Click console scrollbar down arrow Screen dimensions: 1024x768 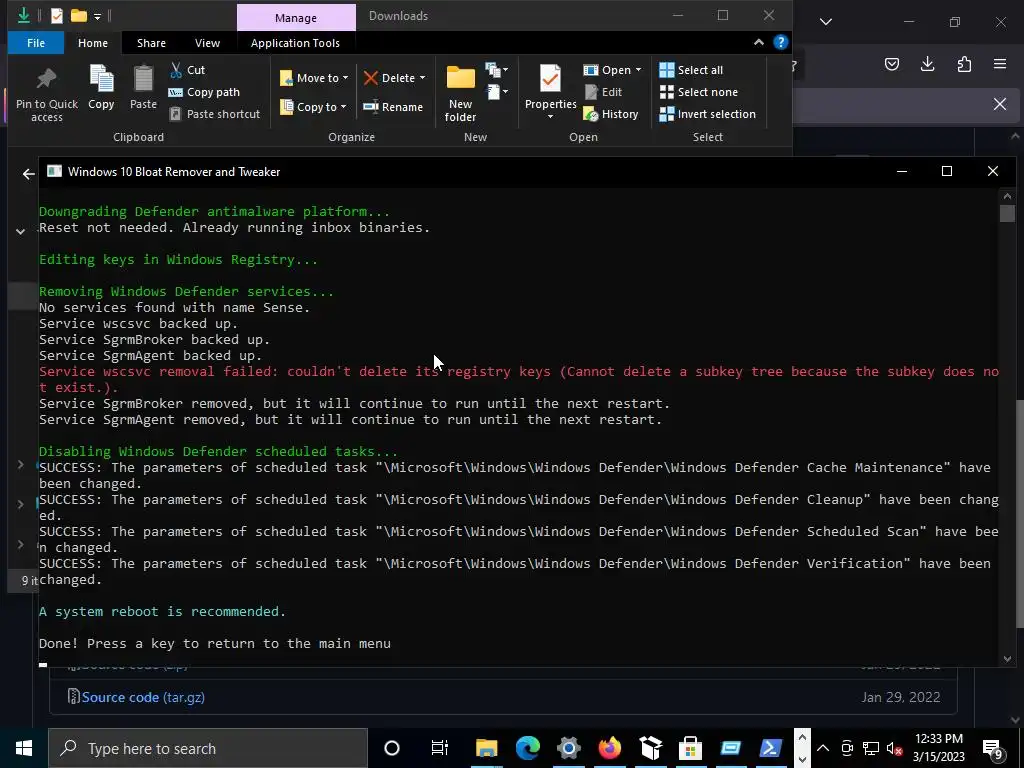(1007, 658)
